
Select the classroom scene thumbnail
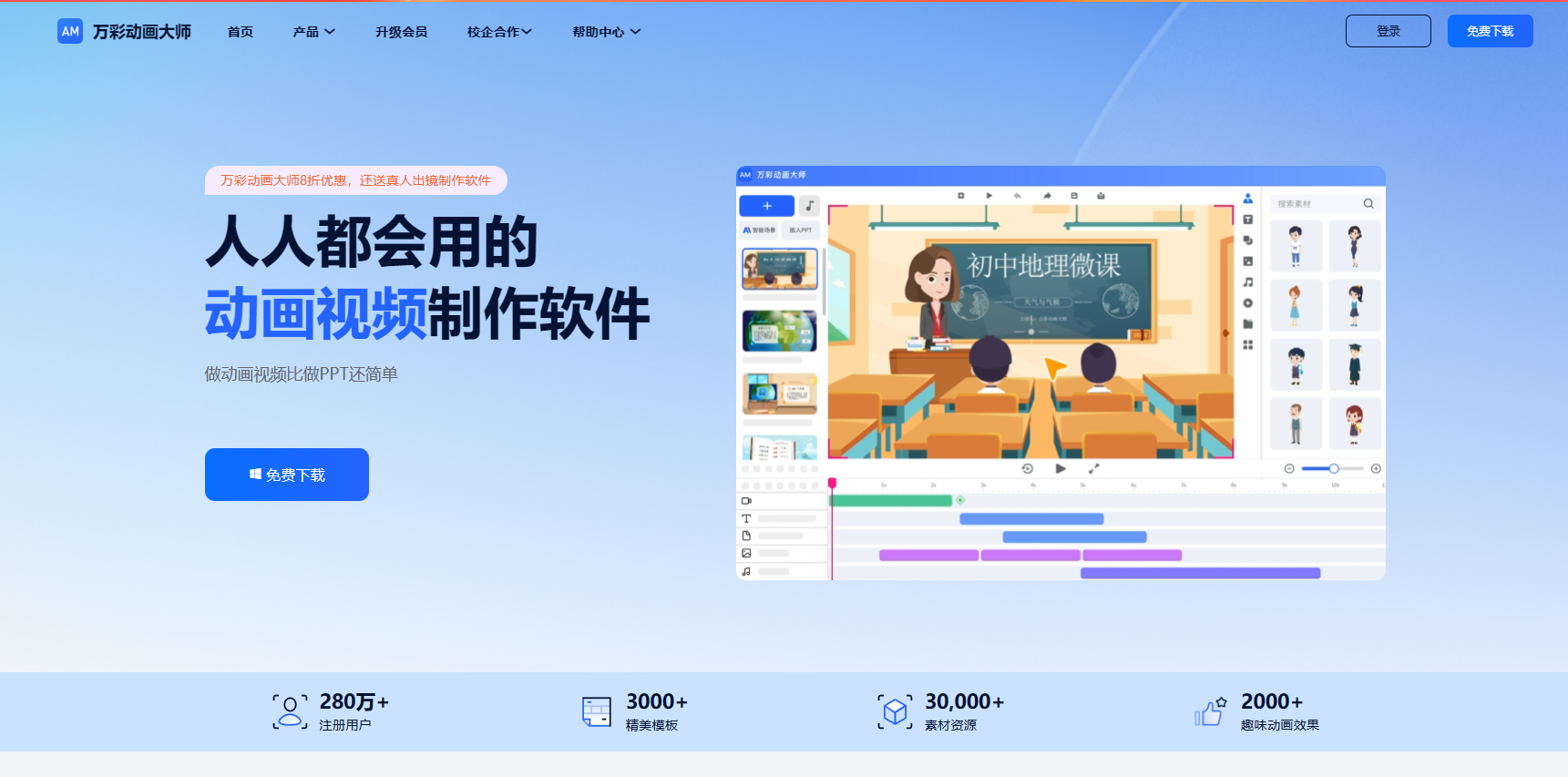(780, 269)
